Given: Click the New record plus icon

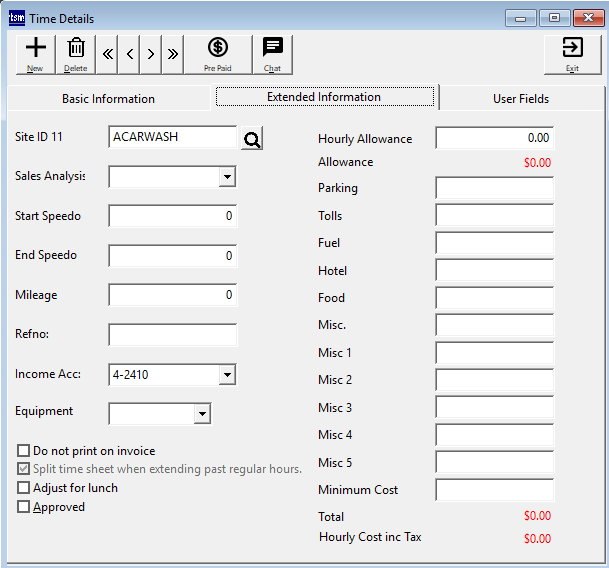Looking at the screenshot, I should click(35, 53).
